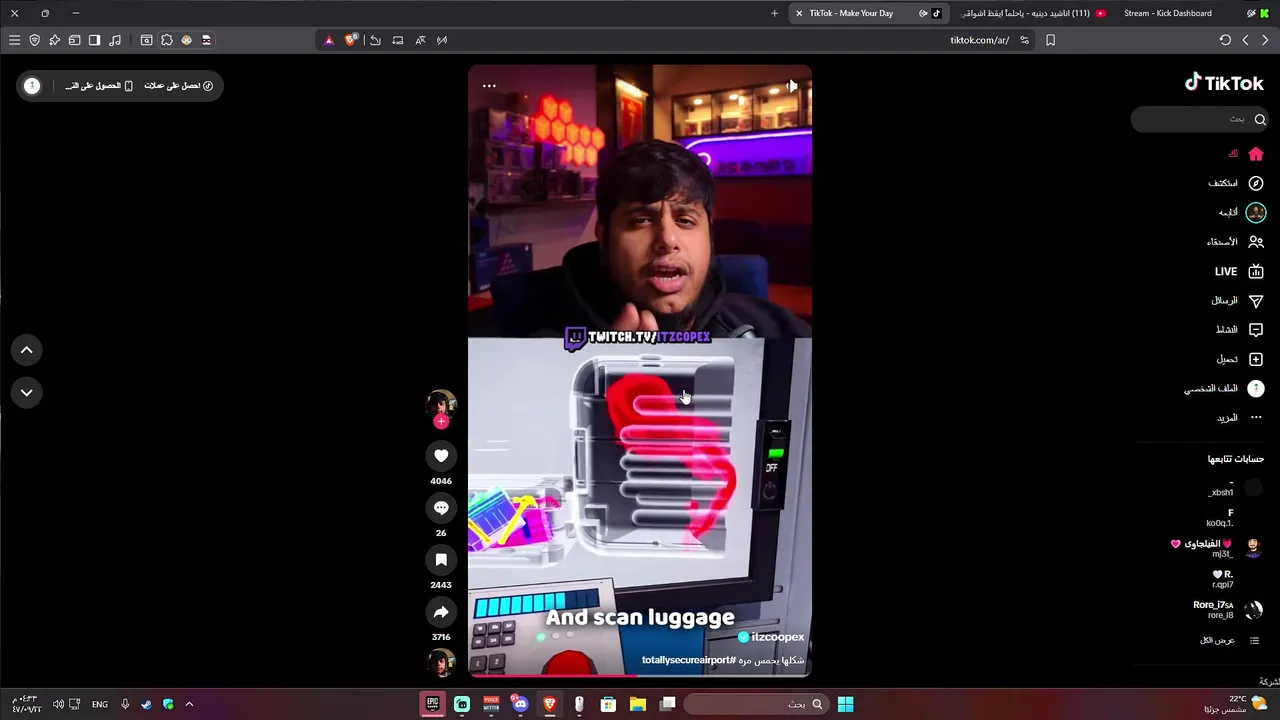Screen dimensions: 1280x720
Task: Open TikTok Home icon in sidebar
Action: [x=1256, y=154]
